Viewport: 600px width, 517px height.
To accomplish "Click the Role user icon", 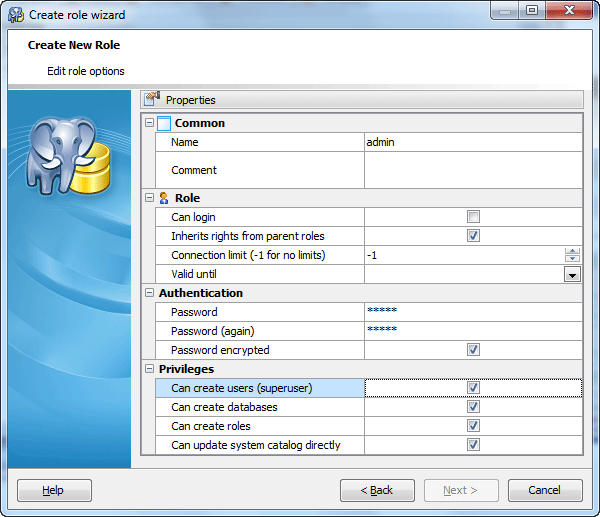I will [x=164, y=198].
